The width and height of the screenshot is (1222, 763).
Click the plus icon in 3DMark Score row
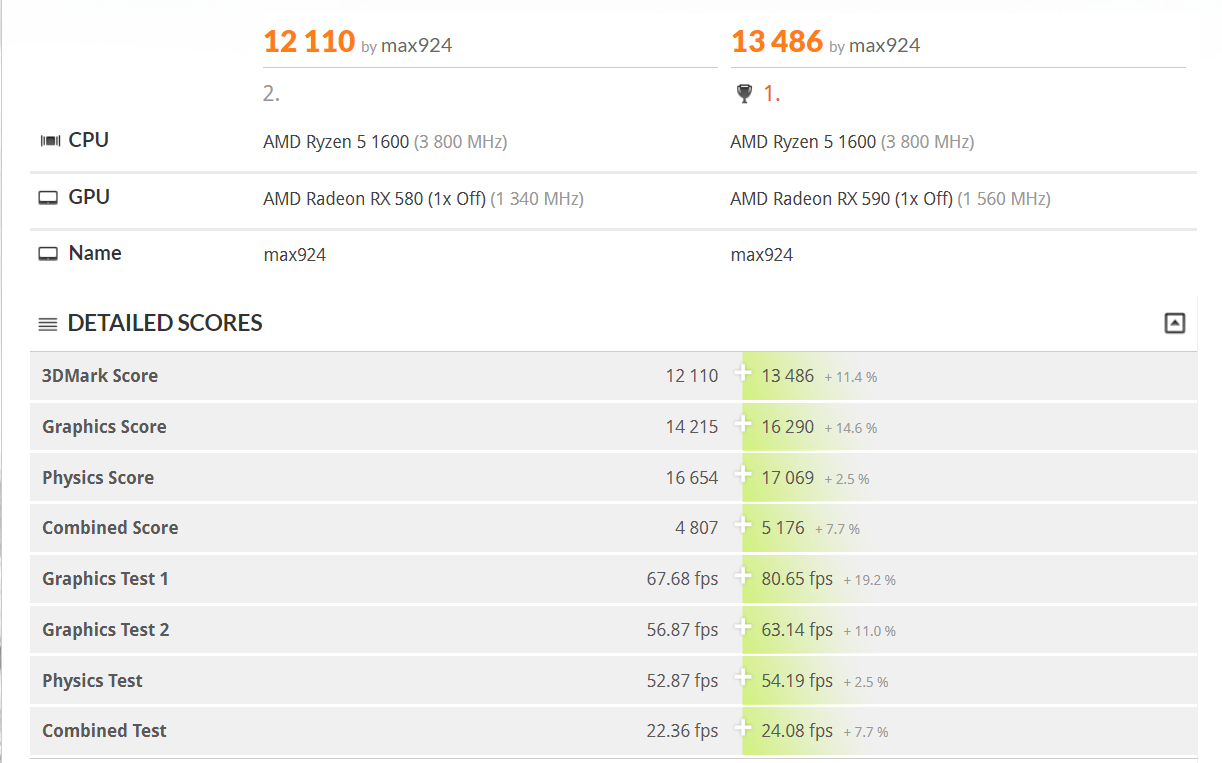[743, 373]
